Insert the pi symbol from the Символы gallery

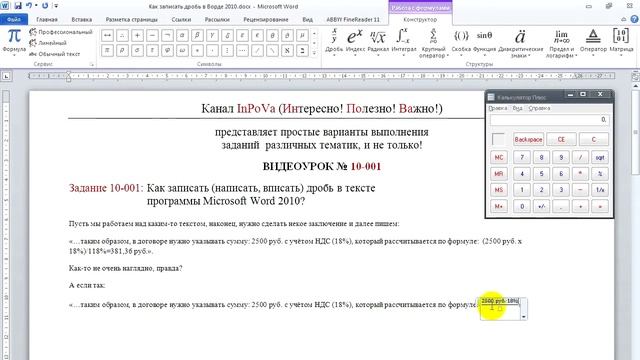coord(107,50)
